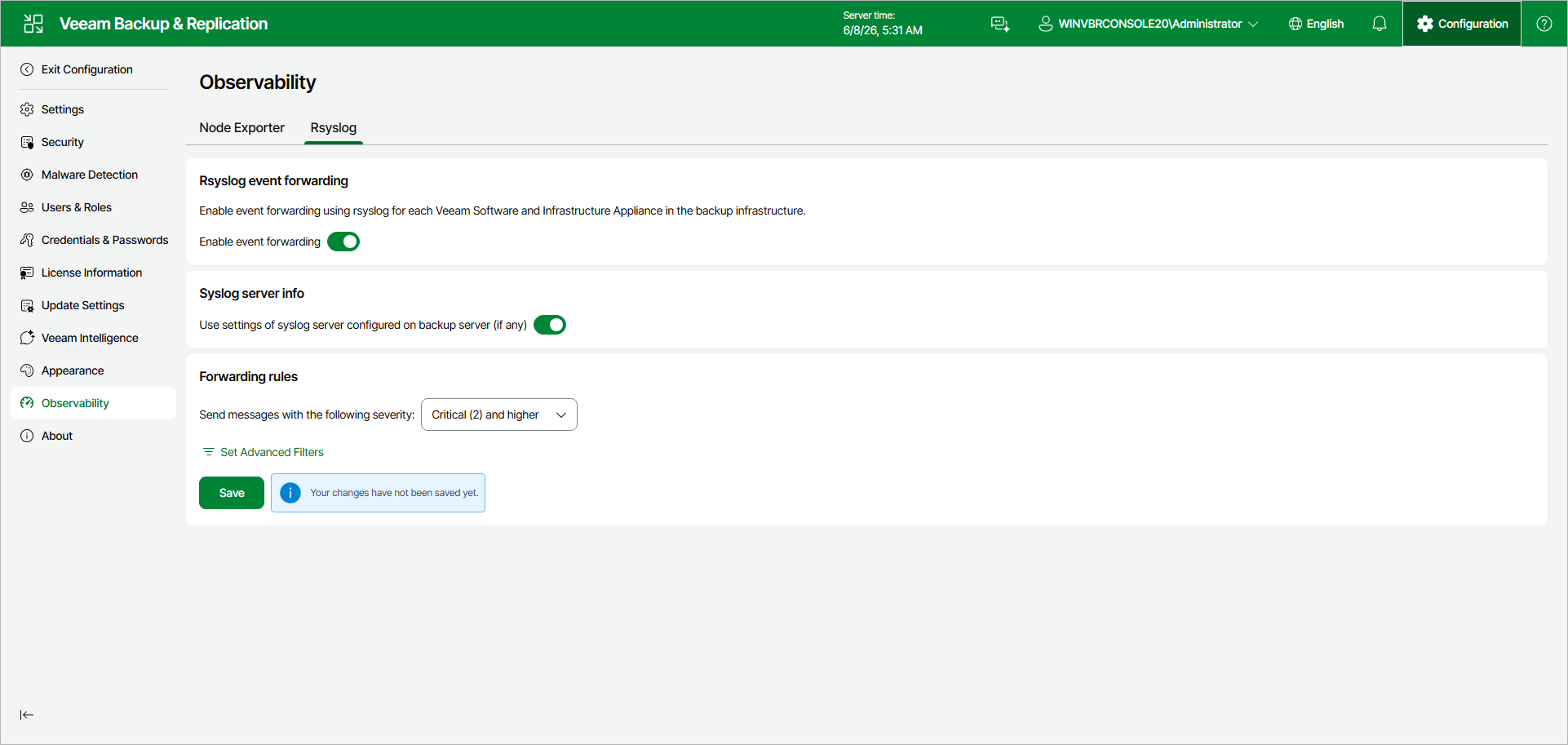
Task: Click the Users & Roles icon
Action: click(x=27, y=207)
